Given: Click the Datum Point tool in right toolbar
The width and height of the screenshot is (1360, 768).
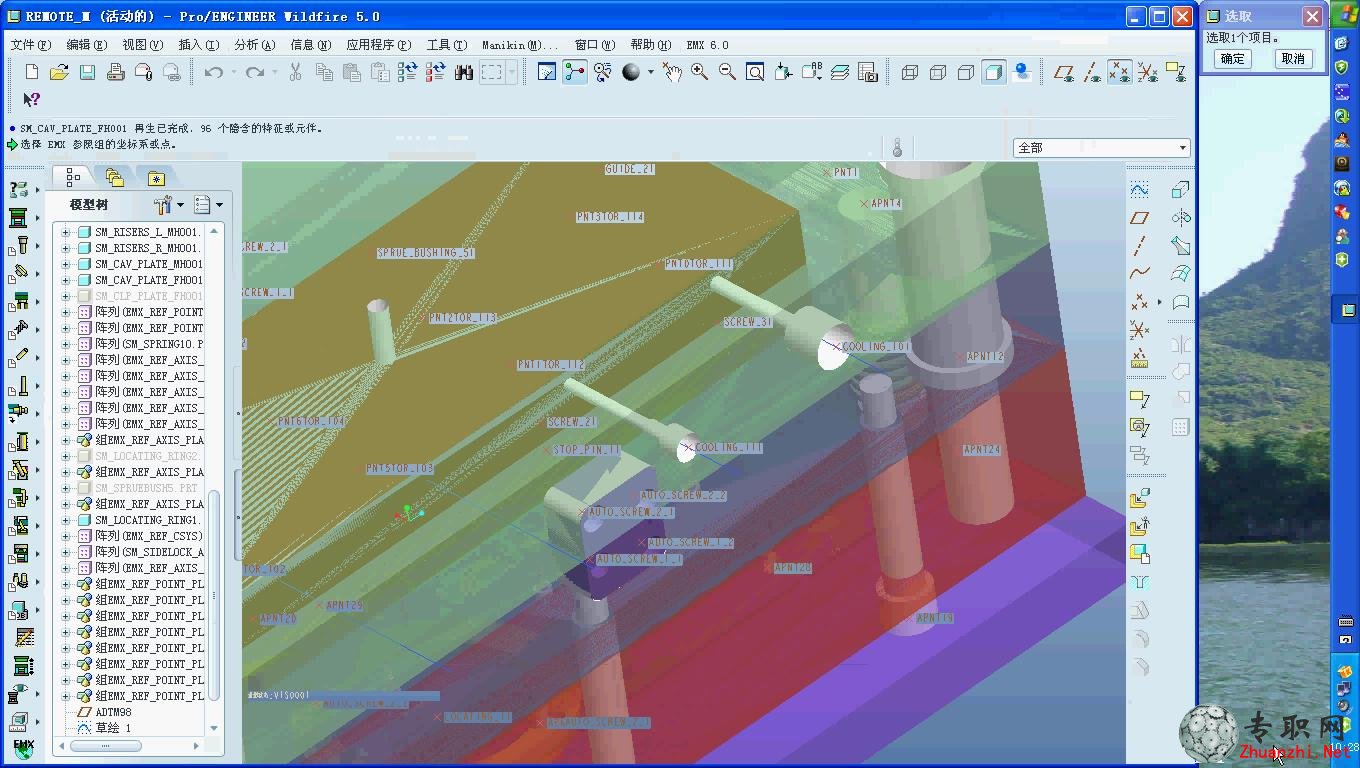Looking at the screenshot, I should (x=1139, y=302).
